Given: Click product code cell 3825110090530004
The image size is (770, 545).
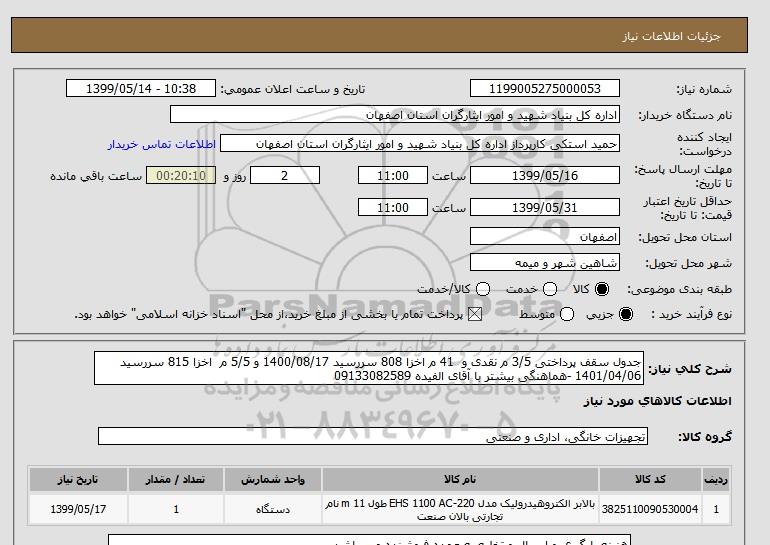Looking at the screenshot, I should pos(650,509).
